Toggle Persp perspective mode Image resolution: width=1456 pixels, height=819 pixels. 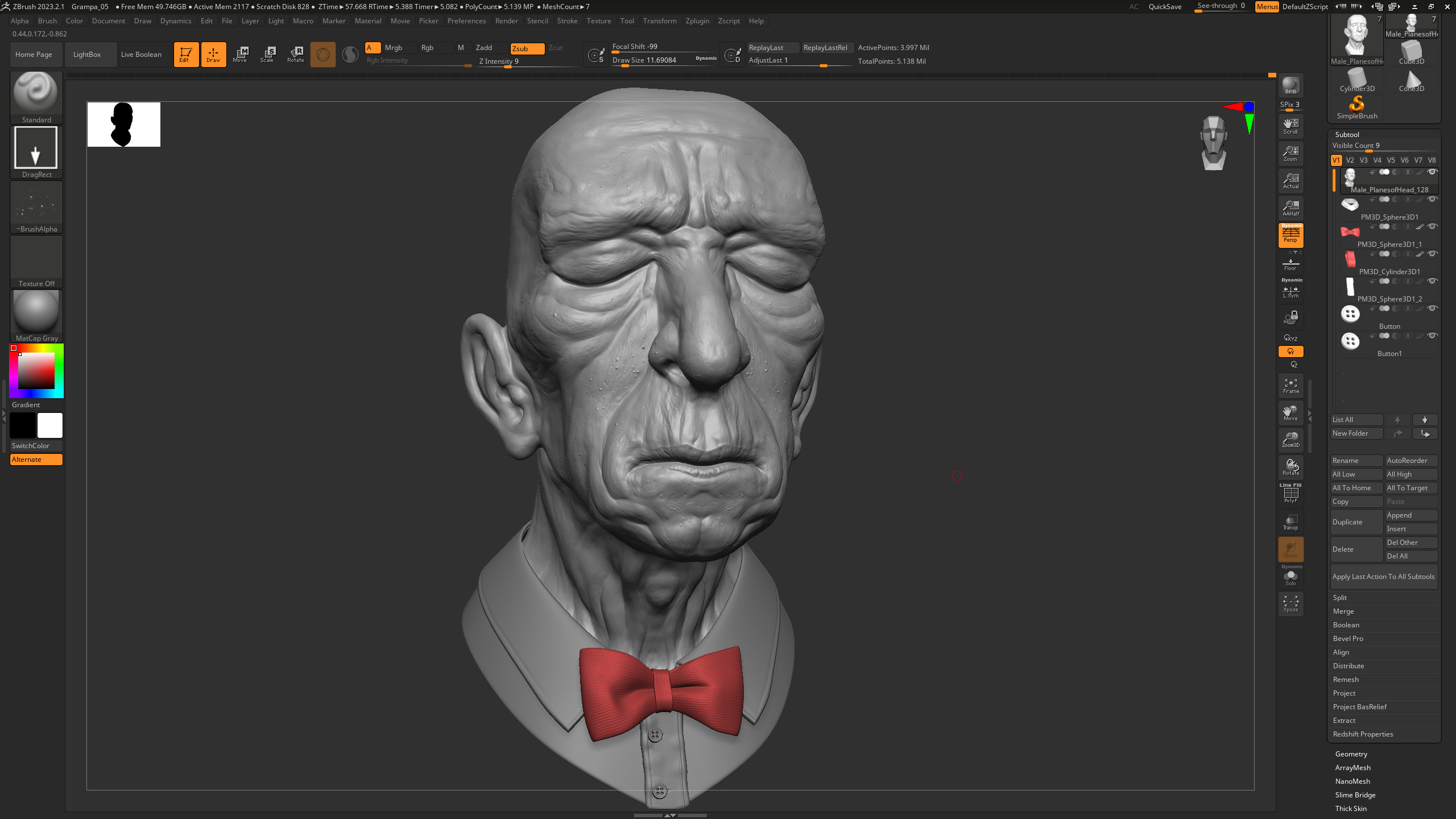tap(1290, 235)
